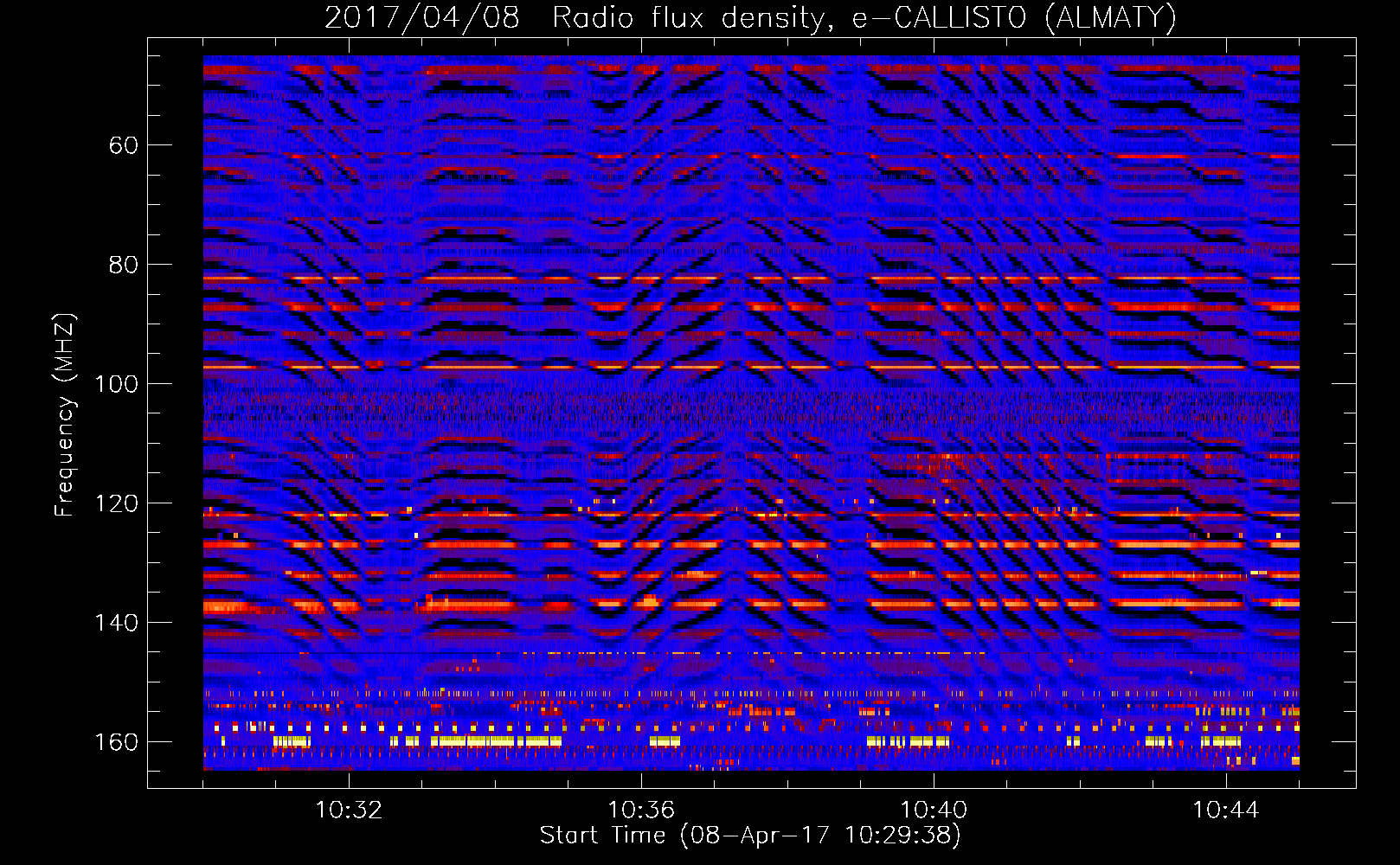Click the 100 frequency tick label
1400x865 pixels.
click(116, 383)
